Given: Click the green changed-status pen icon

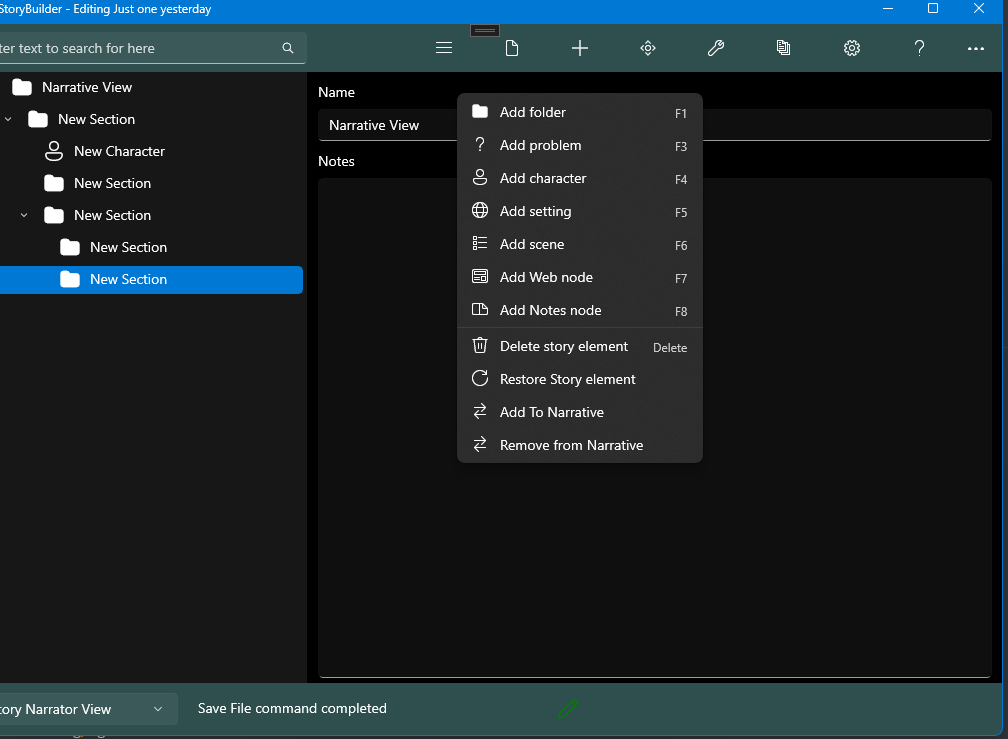Looking at the screenshot, I should pyautogui.click(x=568, y=708).
